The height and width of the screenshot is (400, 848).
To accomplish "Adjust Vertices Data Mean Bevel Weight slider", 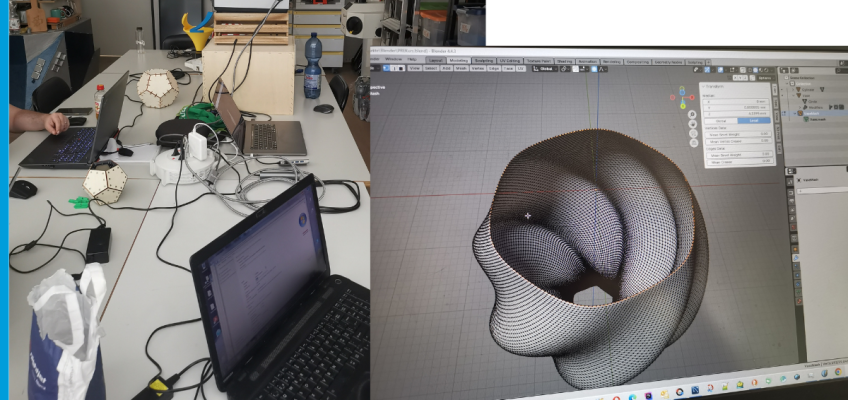I will click(x=738, y=135).
